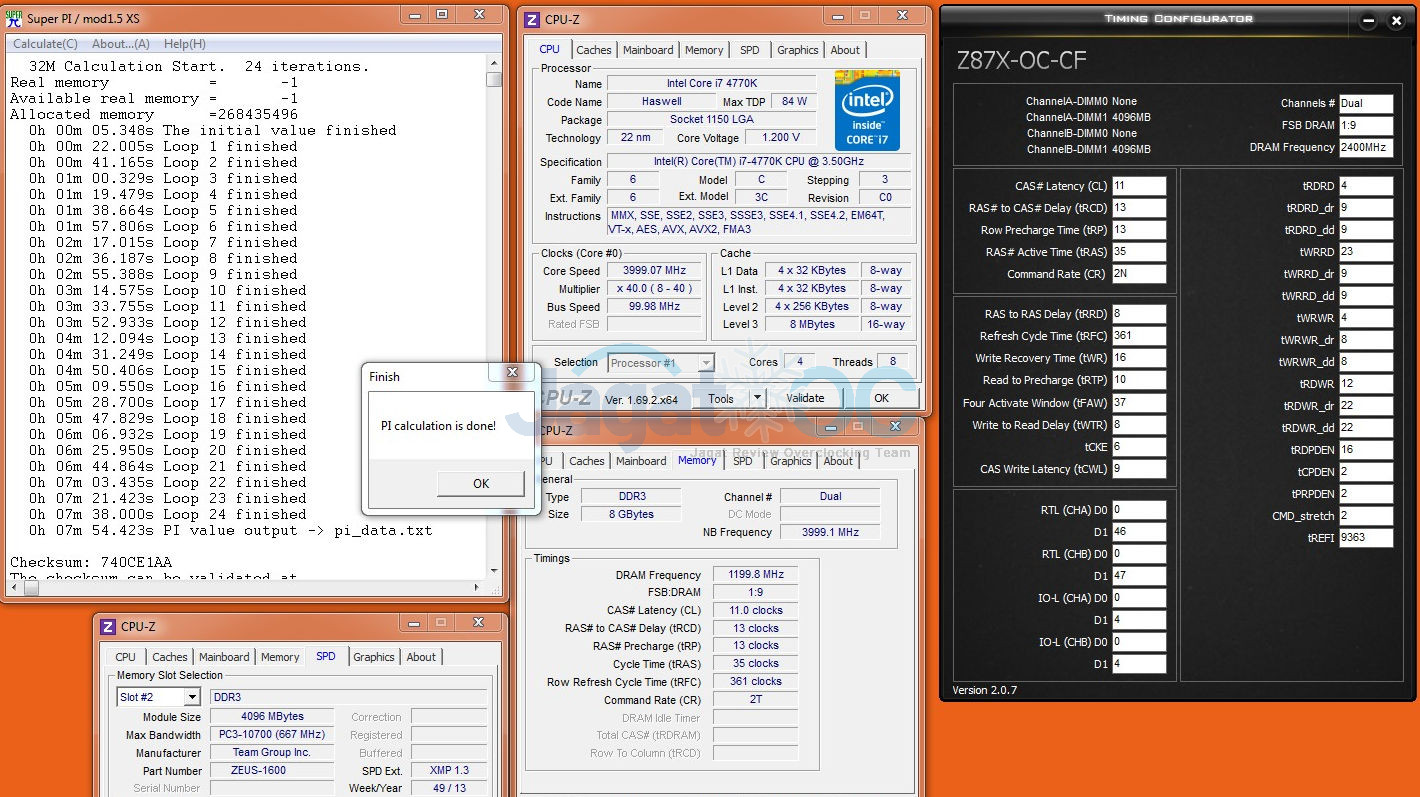The image size is (1420, 797).
Task: Click the CPU-Z logo in the CPU tab window title bar
Action: (x=530, y=19)
